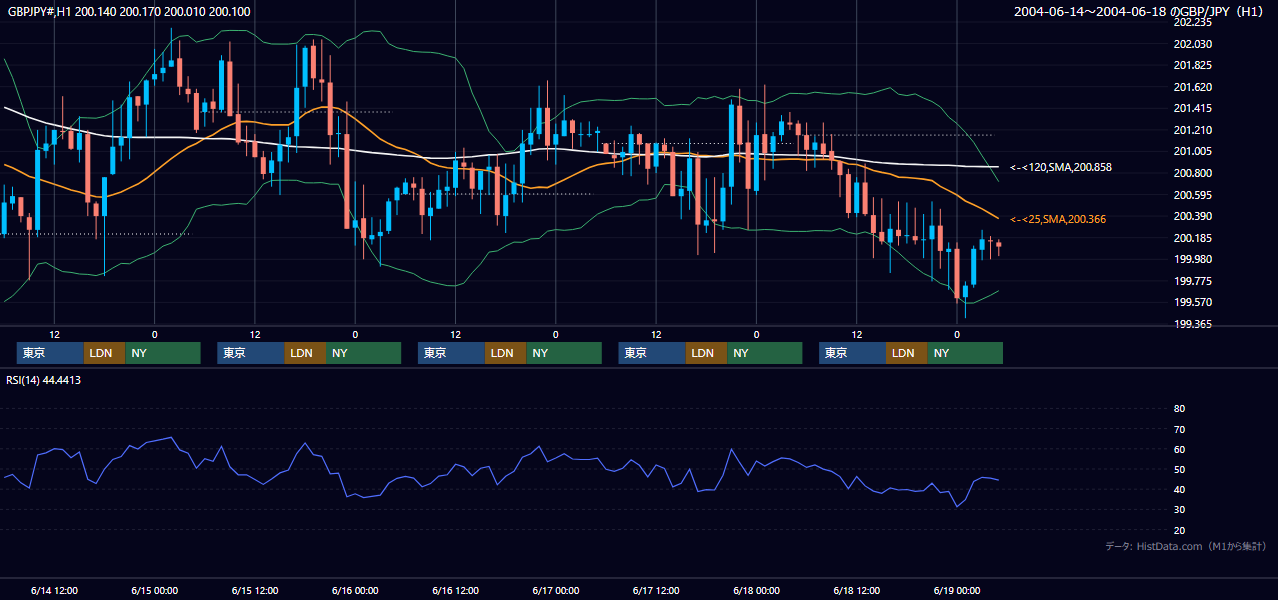Click the 6/15 12:00 date axis label

point(255,591)
